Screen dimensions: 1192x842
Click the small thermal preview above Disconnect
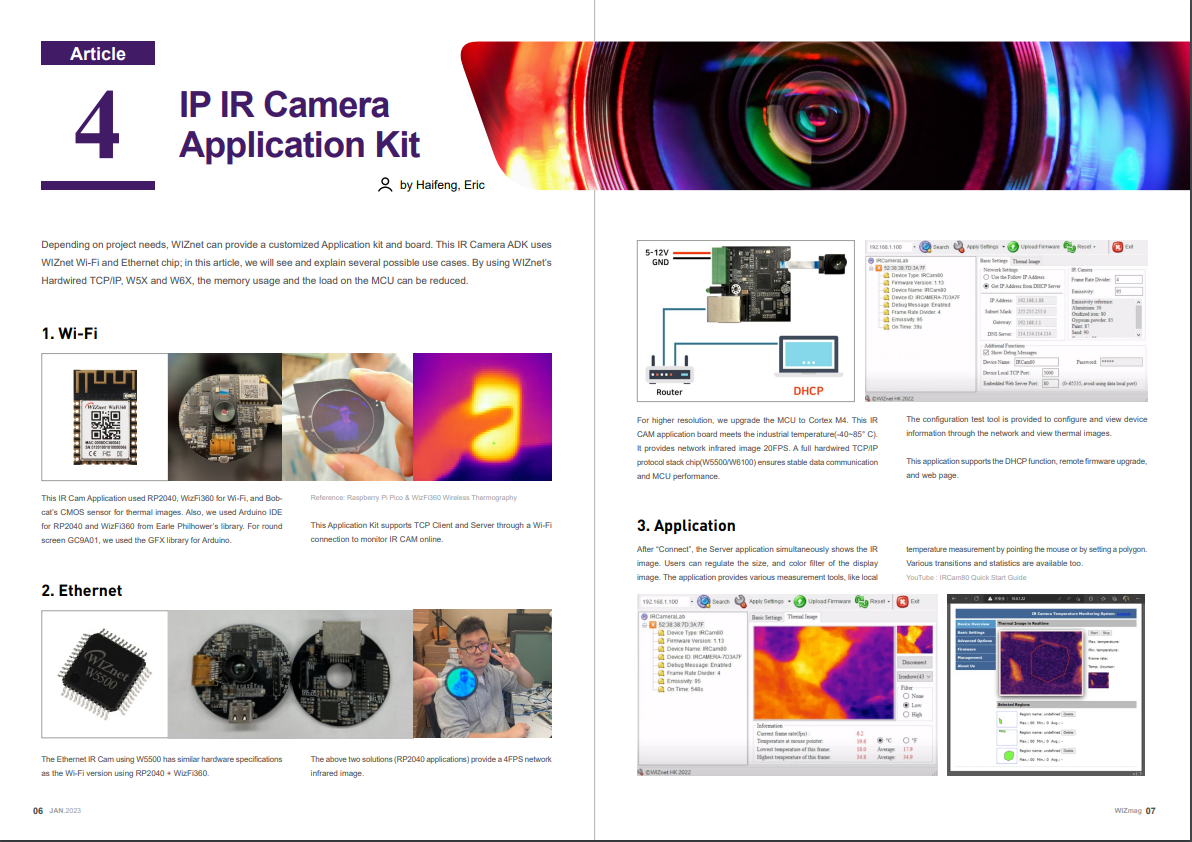915,639
